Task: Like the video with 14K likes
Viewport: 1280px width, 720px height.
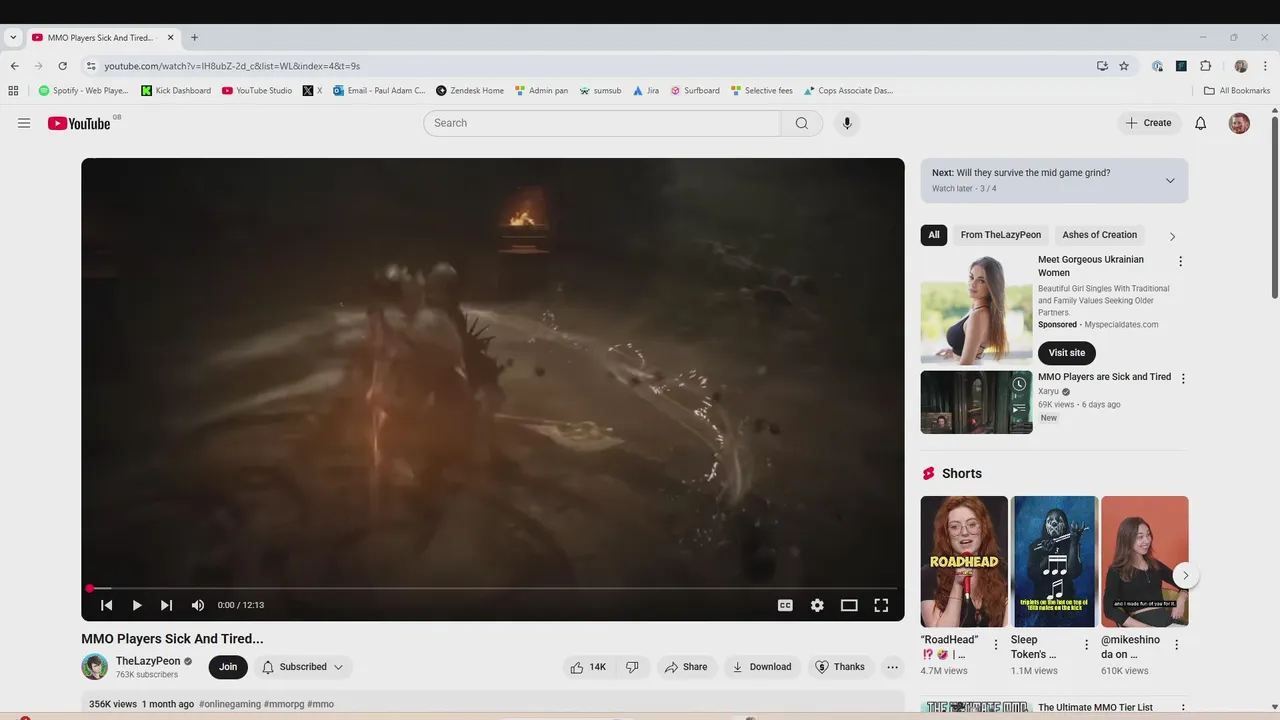Action: click(588, 667)
